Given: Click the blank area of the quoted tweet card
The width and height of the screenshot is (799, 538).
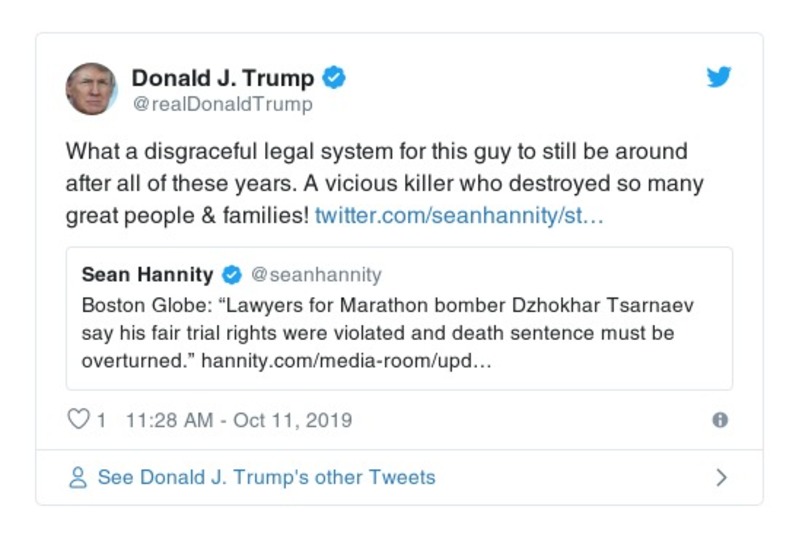Looking at the screenshot, I should pos(620,365).
